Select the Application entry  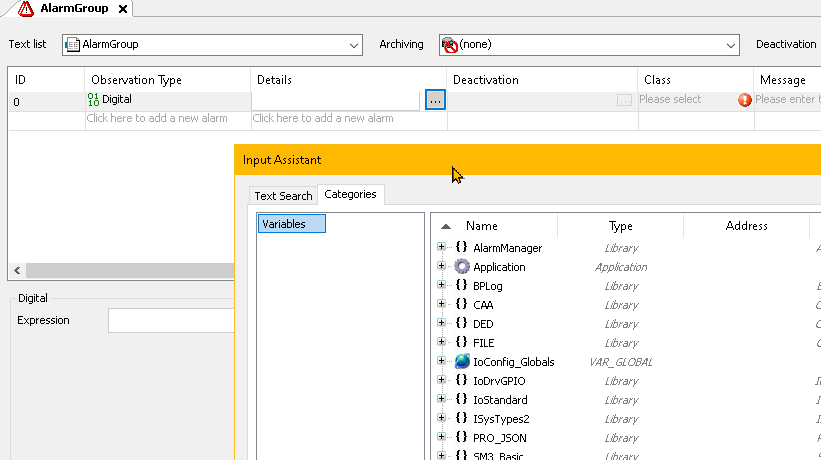[x=499, y=267]
